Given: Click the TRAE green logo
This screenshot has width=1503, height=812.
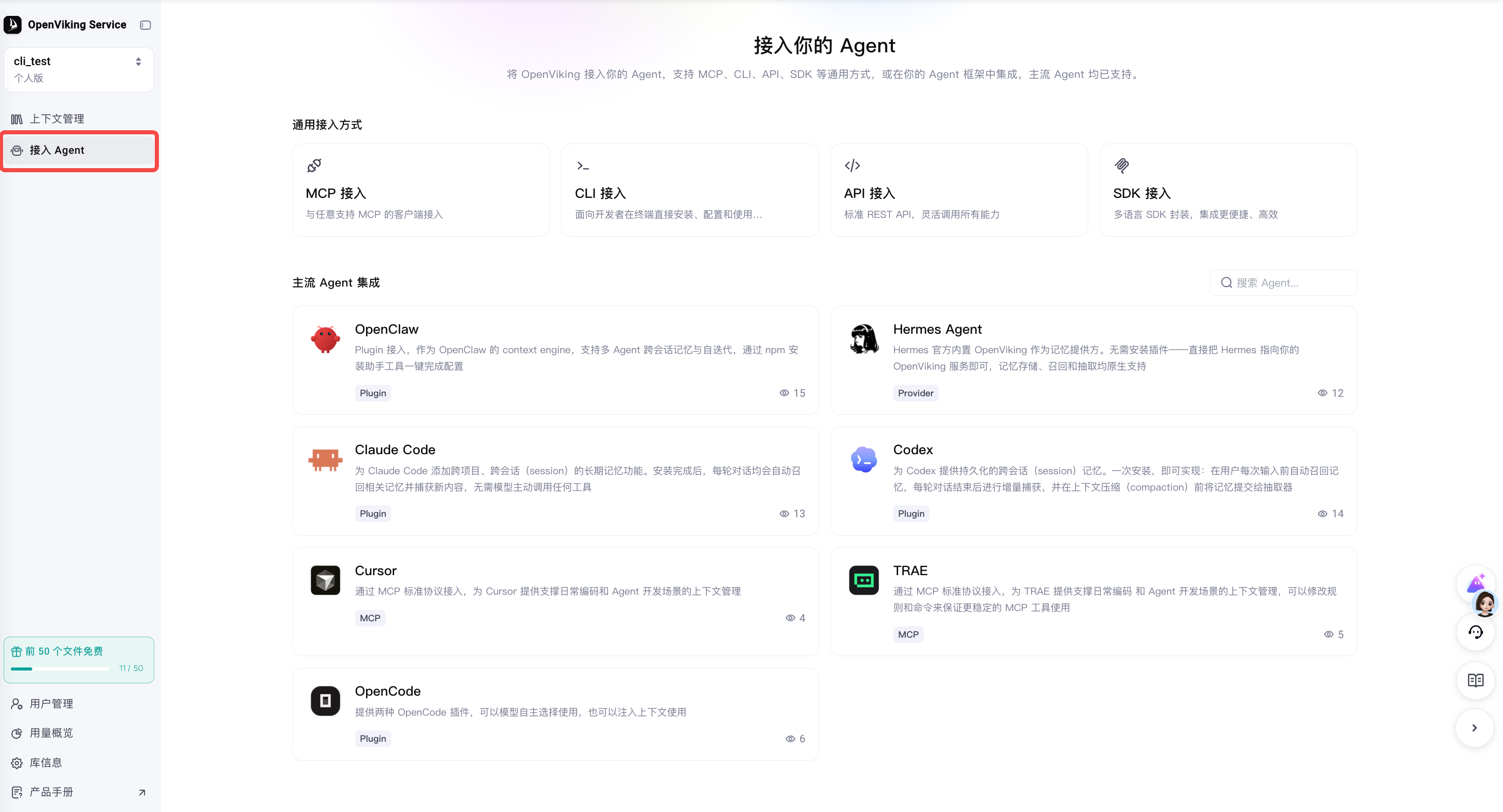Looking at the screenshot, I should (x=864, y=580).
